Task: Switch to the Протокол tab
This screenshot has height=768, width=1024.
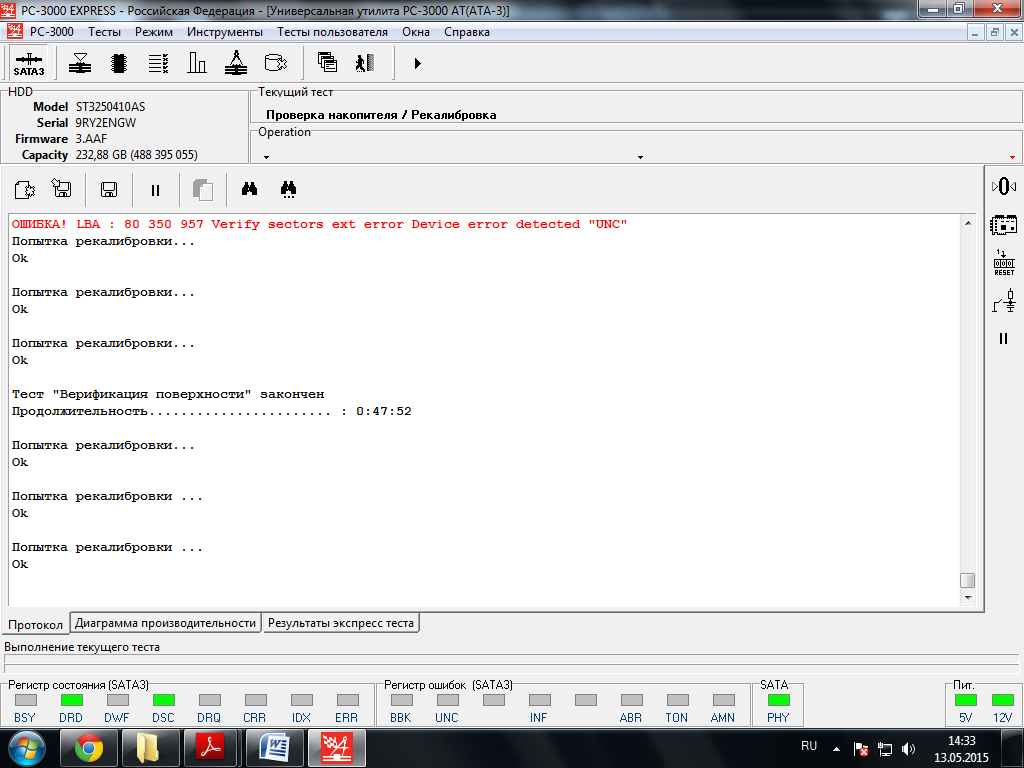Action: pyautogui.click(x=35, y=624)
